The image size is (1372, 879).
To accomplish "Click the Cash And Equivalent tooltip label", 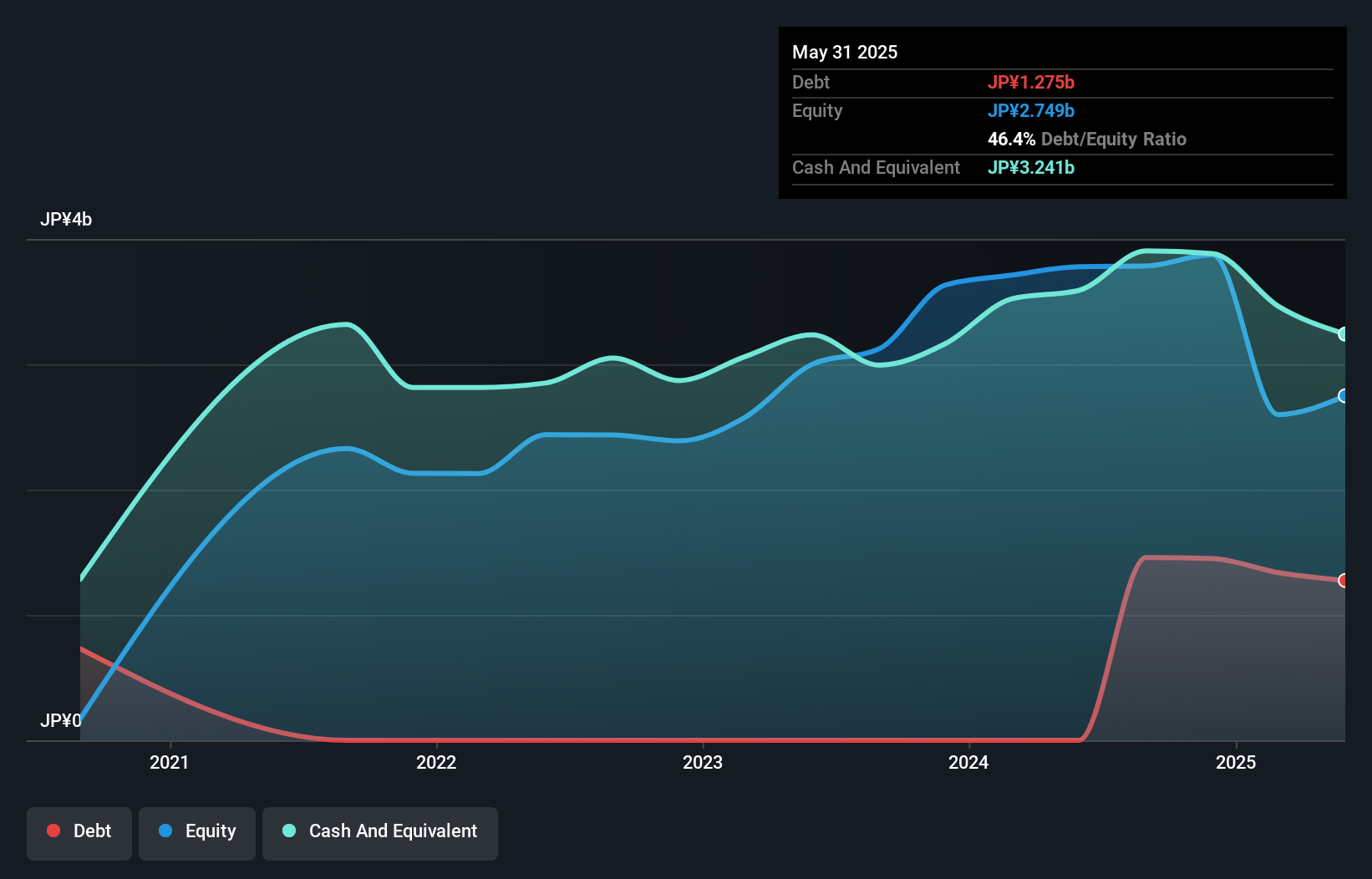I will (x=876, y=167).
